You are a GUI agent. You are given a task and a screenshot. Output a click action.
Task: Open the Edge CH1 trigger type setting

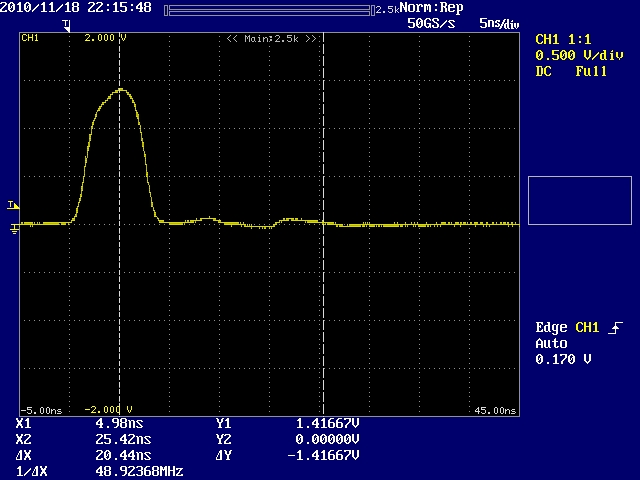pyautogui.click(x=566, y=328)
